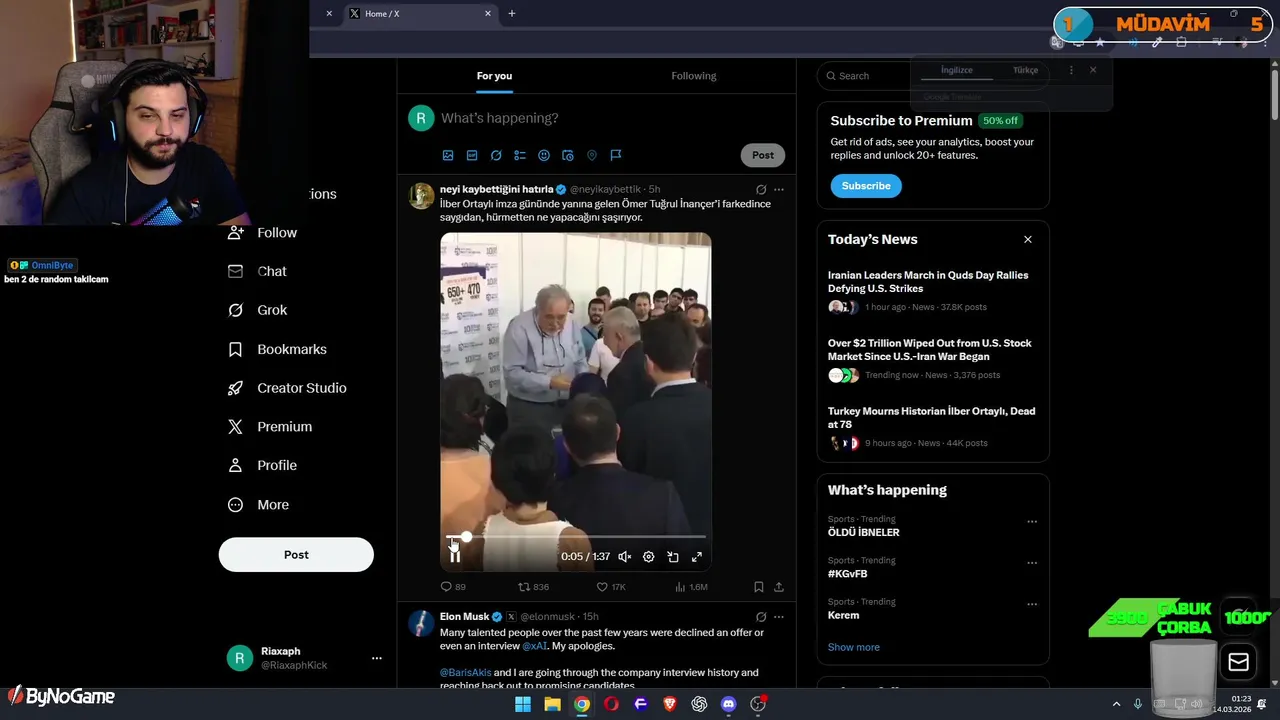Insert a GIF in the composer
This screenshot has width=1280, height=720.
(472, 155)
